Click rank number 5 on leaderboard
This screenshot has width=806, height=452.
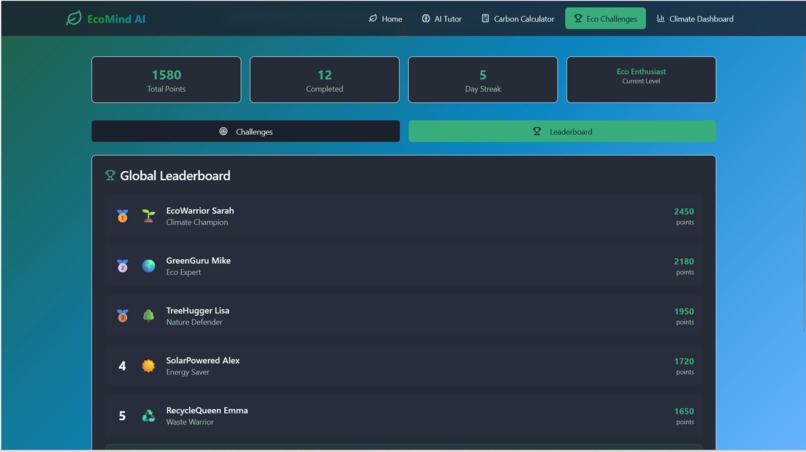point(122,415)
